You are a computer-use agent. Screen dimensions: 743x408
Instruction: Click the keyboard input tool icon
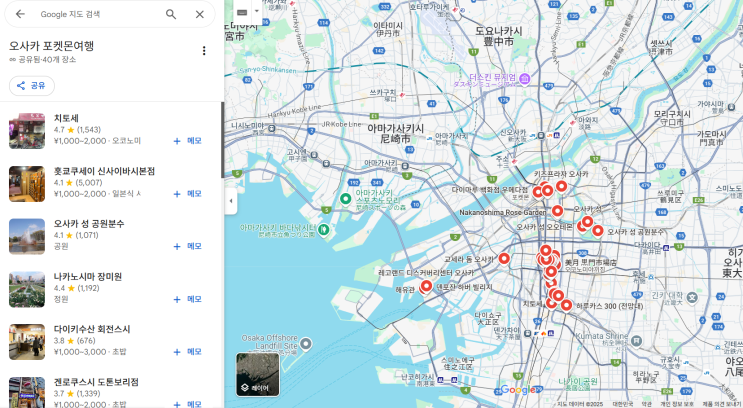click(x=242, y=12)
